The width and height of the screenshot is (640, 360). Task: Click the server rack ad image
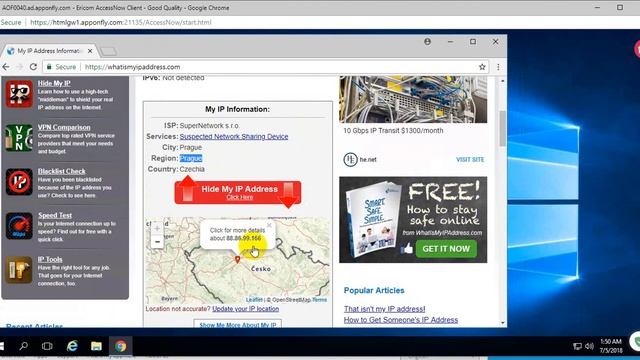[x=413, y=100]
